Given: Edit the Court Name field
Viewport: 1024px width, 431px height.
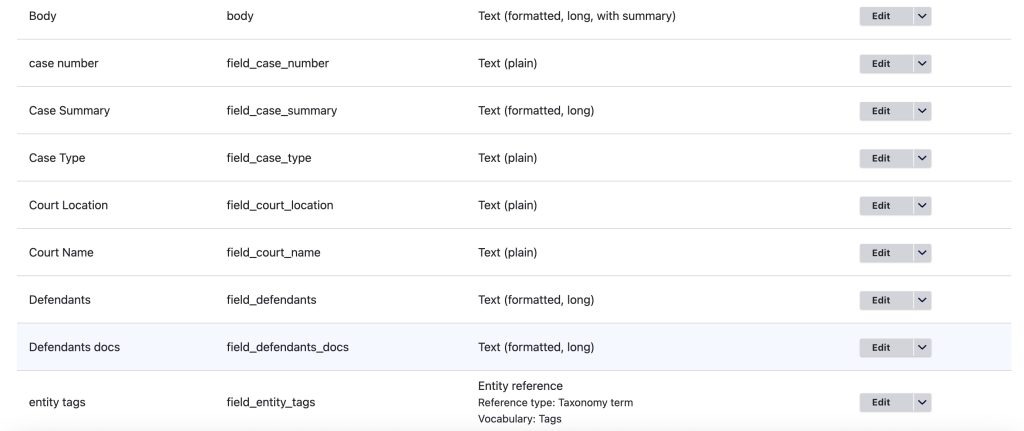Looking at the screenshot, I should 881,253.
